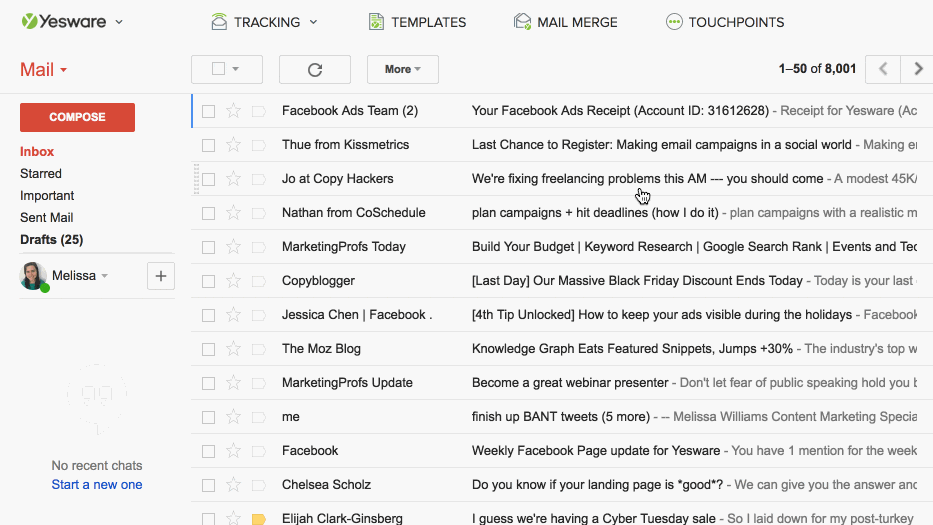Open Melissa's chat status dropdown
The width and height of the screenshot is (933, 525).
pyautogui.click(x=105, y=276)
